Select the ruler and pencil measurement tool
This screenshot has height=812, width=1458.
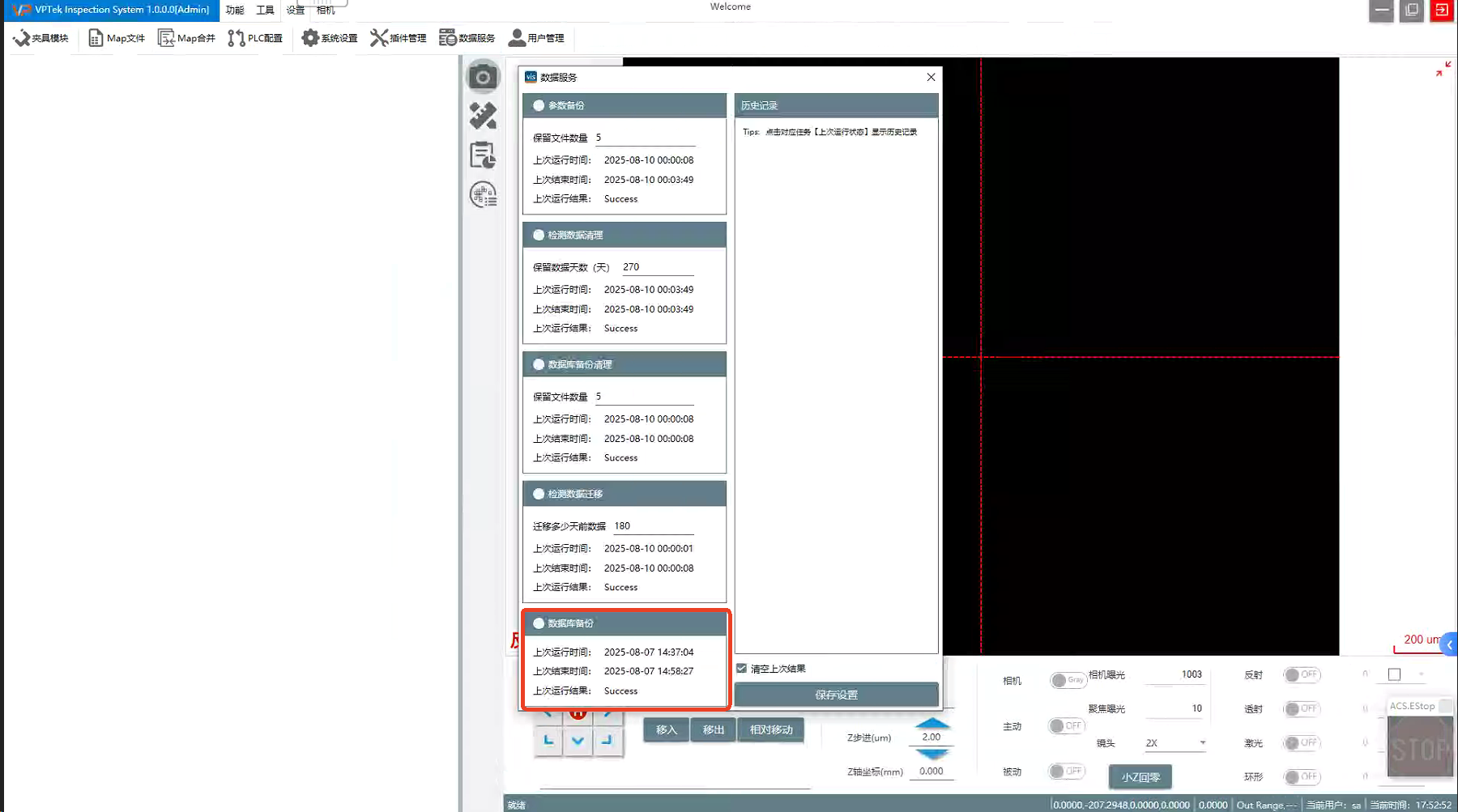click(483, 117)
